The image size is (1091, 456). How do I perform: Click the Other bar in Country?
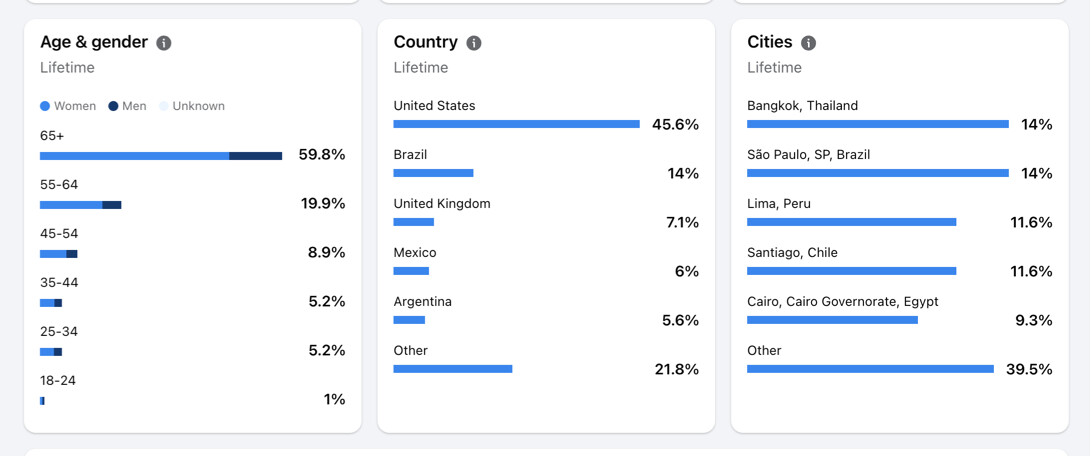(453, 369)
